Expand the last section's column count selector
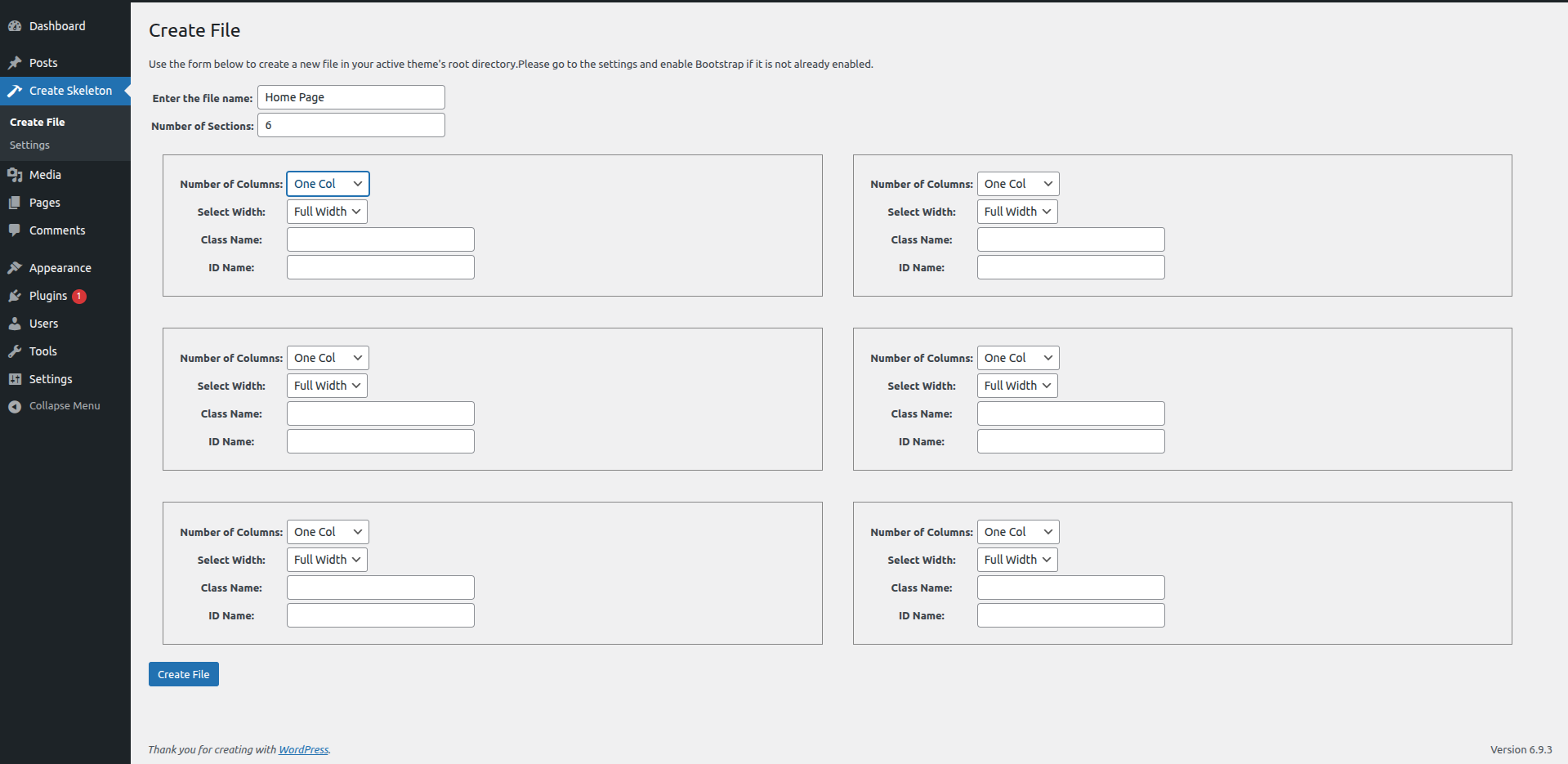Viewport: 1568px width, 764px height. pos(1017,531)
